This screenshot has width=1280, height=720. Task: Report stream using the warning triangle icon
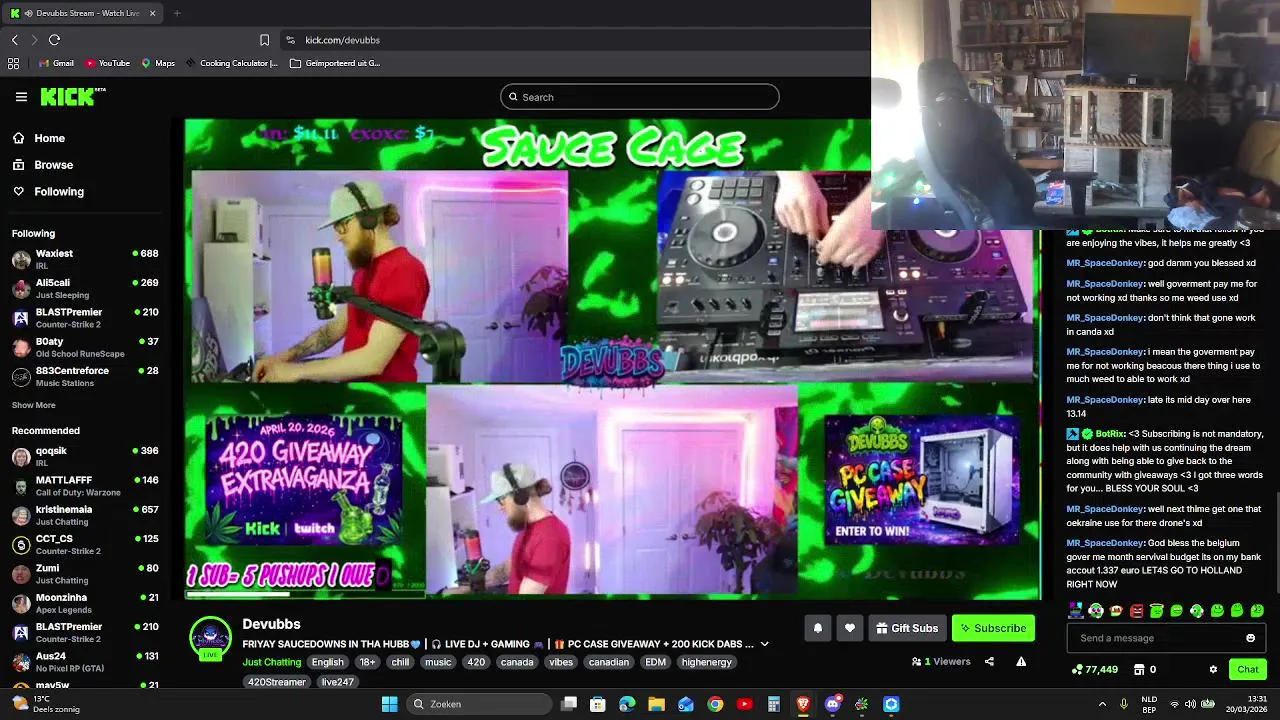tap(1021, 661)
